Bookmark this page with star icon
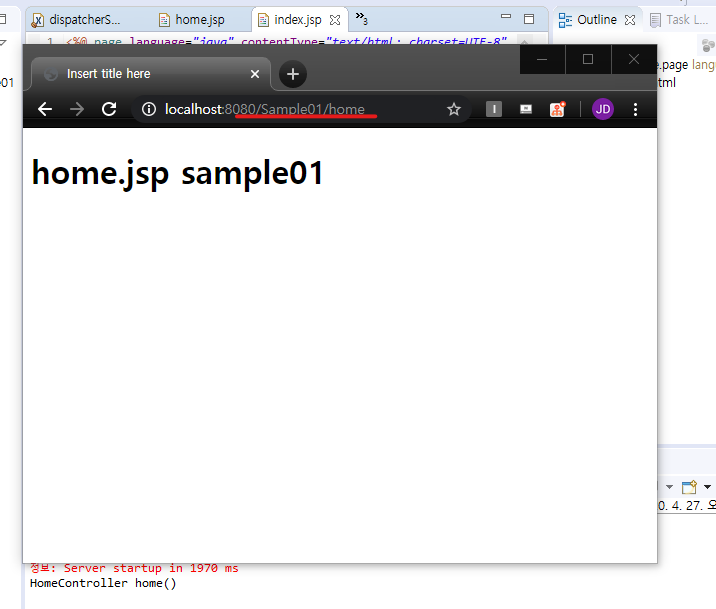716x609 pixels. [x=453, y=109]
